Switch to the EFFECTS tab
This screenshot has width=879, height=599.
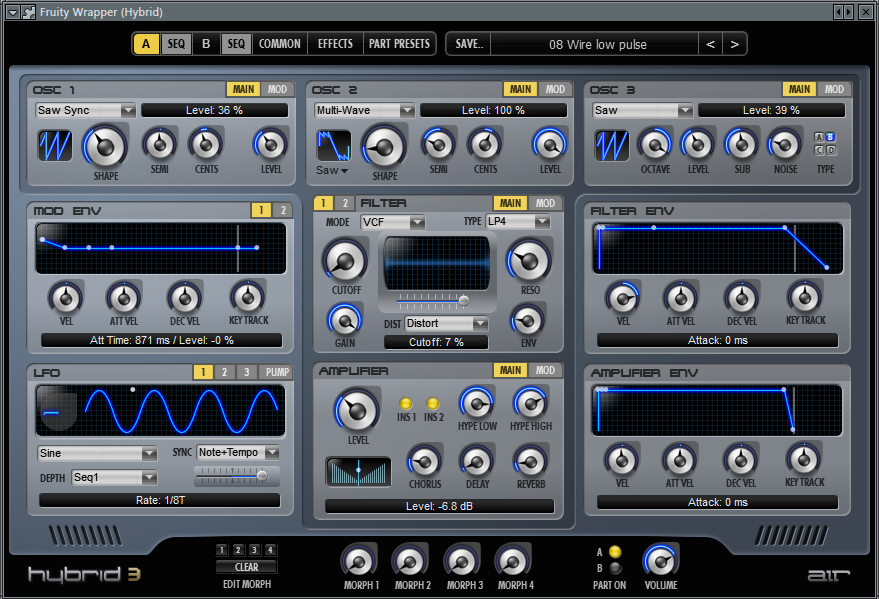[x=335, y=44]
